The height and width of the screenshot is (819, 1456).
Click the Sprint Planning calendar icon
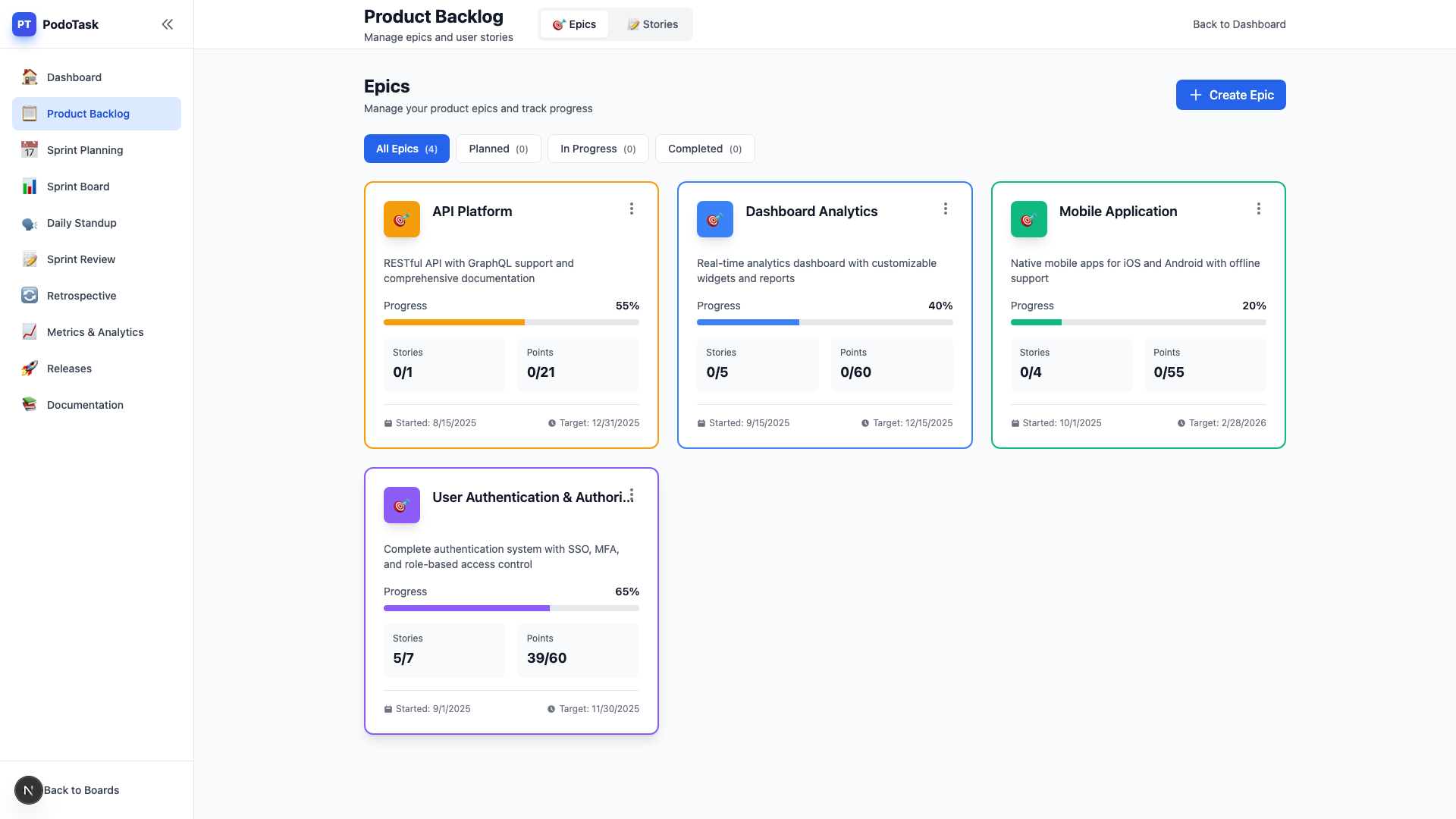[x=30, y=150]
